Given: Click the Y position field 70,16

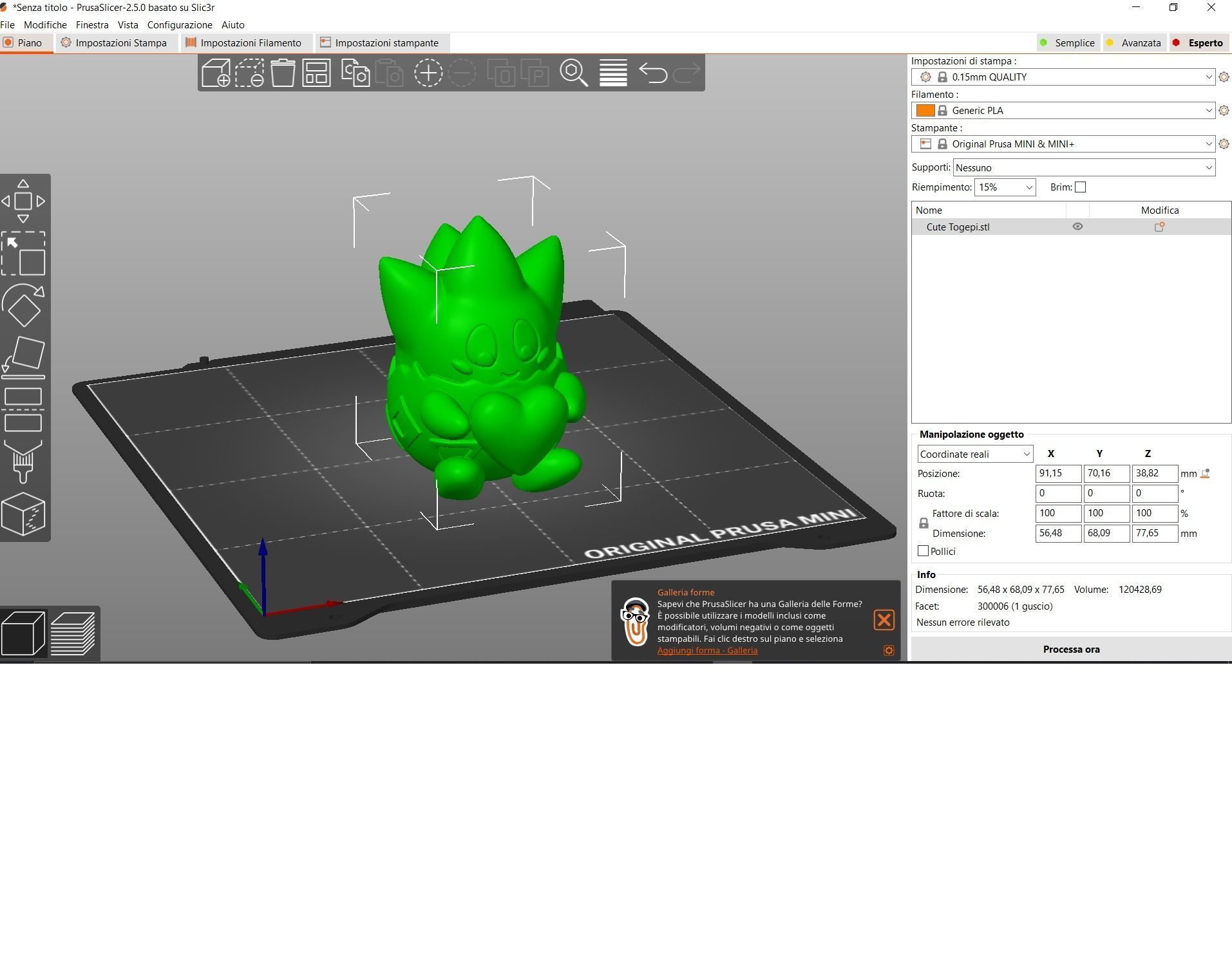Looking at the screenshot, I should [x=1106, y=473].
